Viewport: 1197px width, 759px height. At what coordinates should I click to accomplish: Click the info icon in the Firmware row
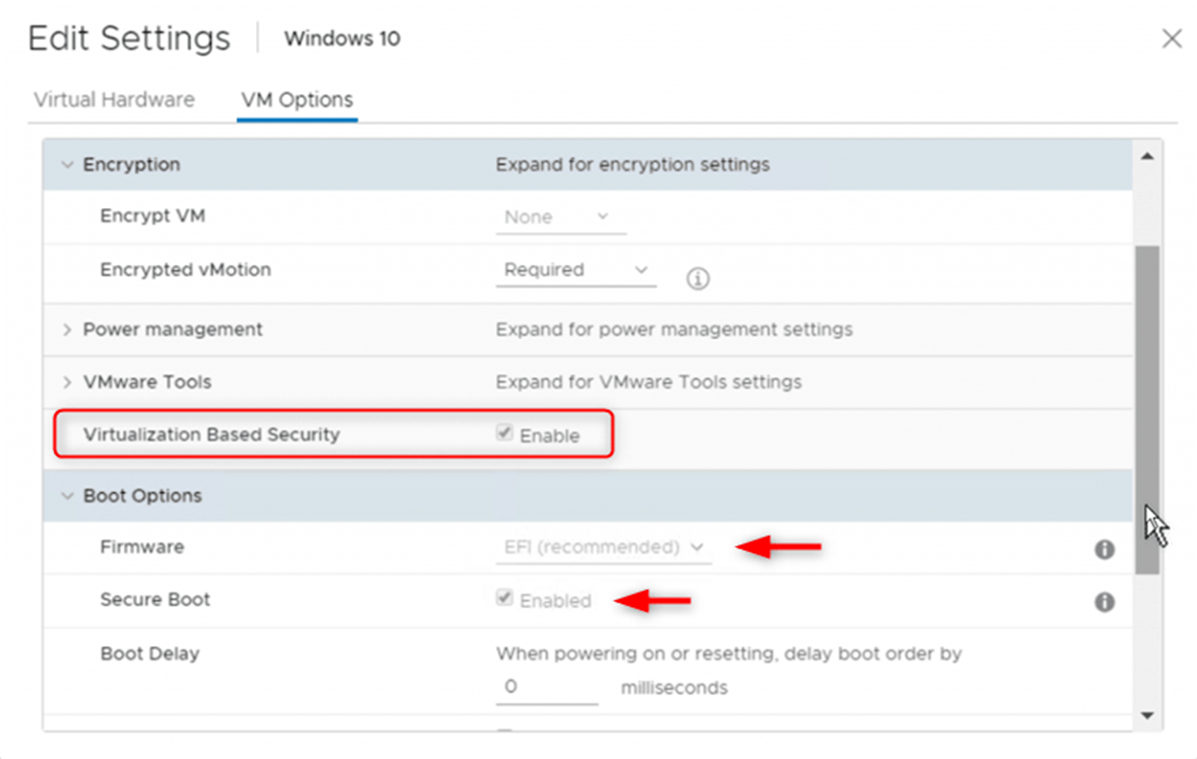[x=1105, y=549]
